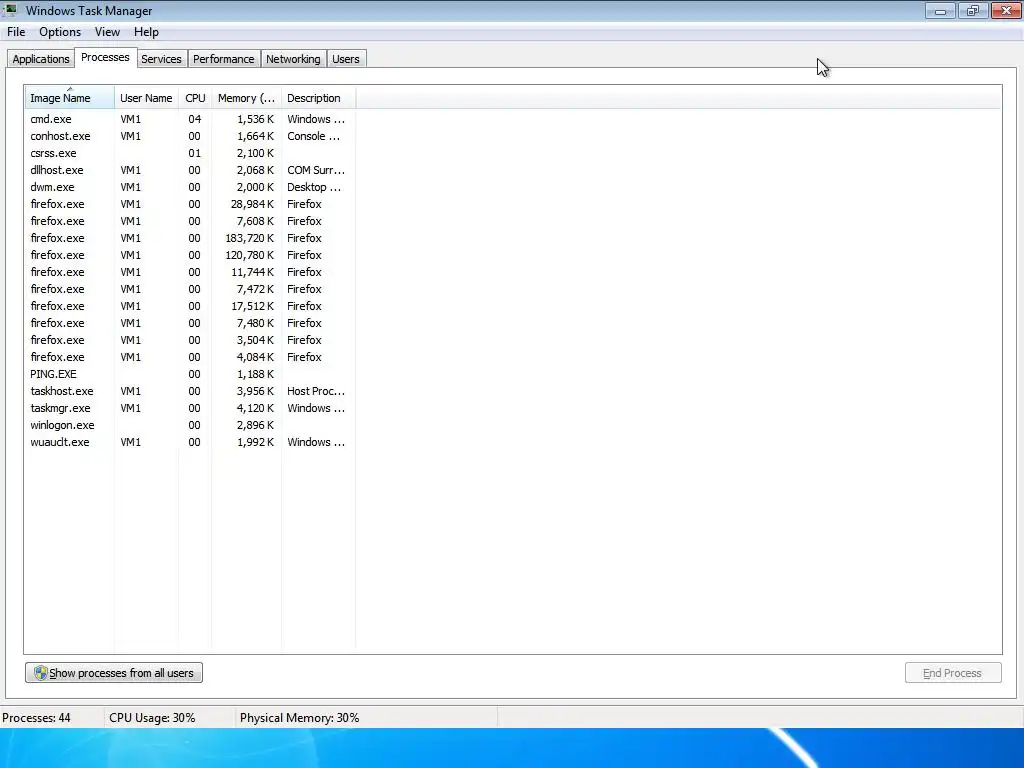
Task: Click the 'Console ...' description cell
Action: (x=313, y=136)
